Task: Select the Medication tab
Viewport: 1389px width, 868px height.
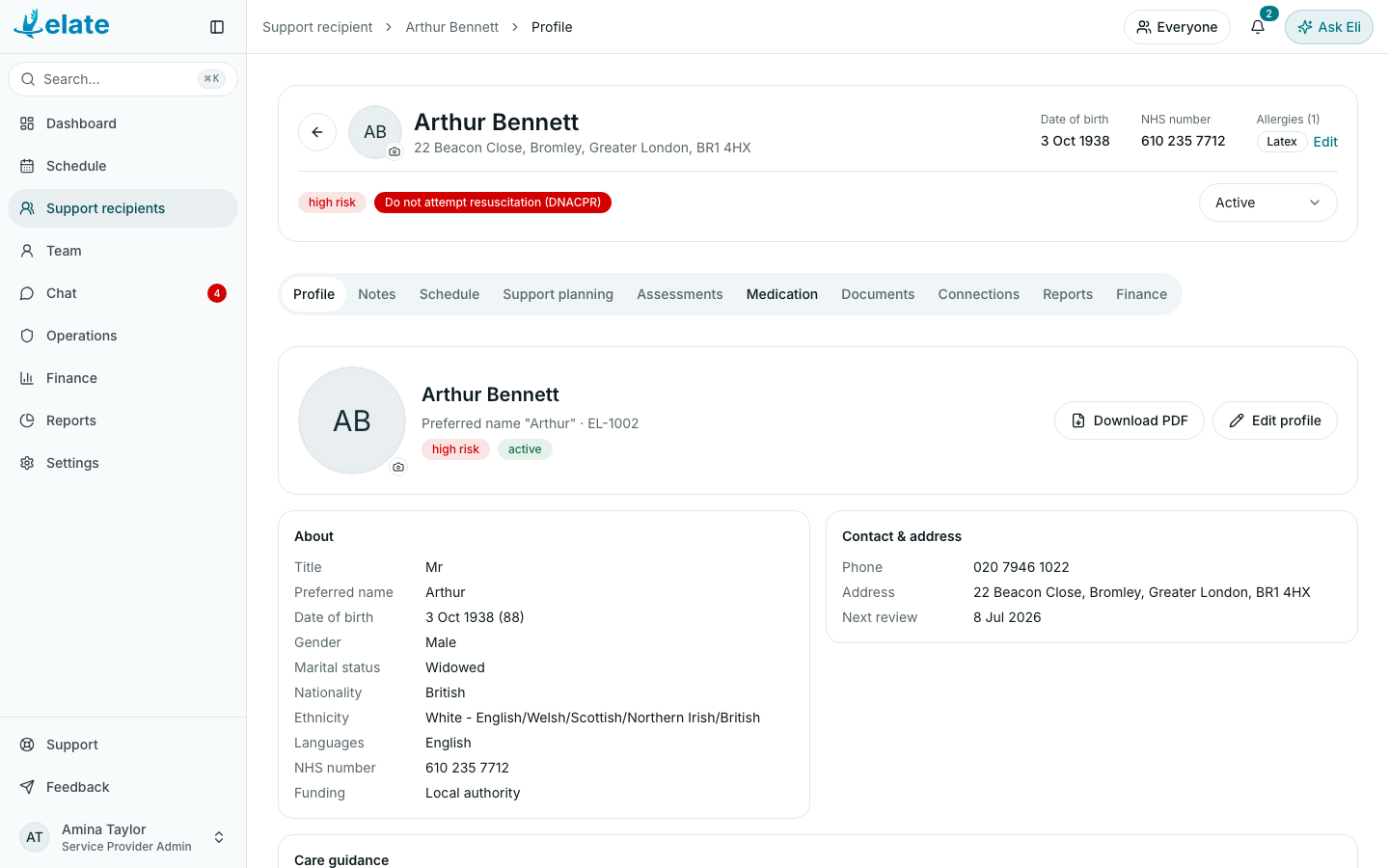Action: (x=782, y=294)
